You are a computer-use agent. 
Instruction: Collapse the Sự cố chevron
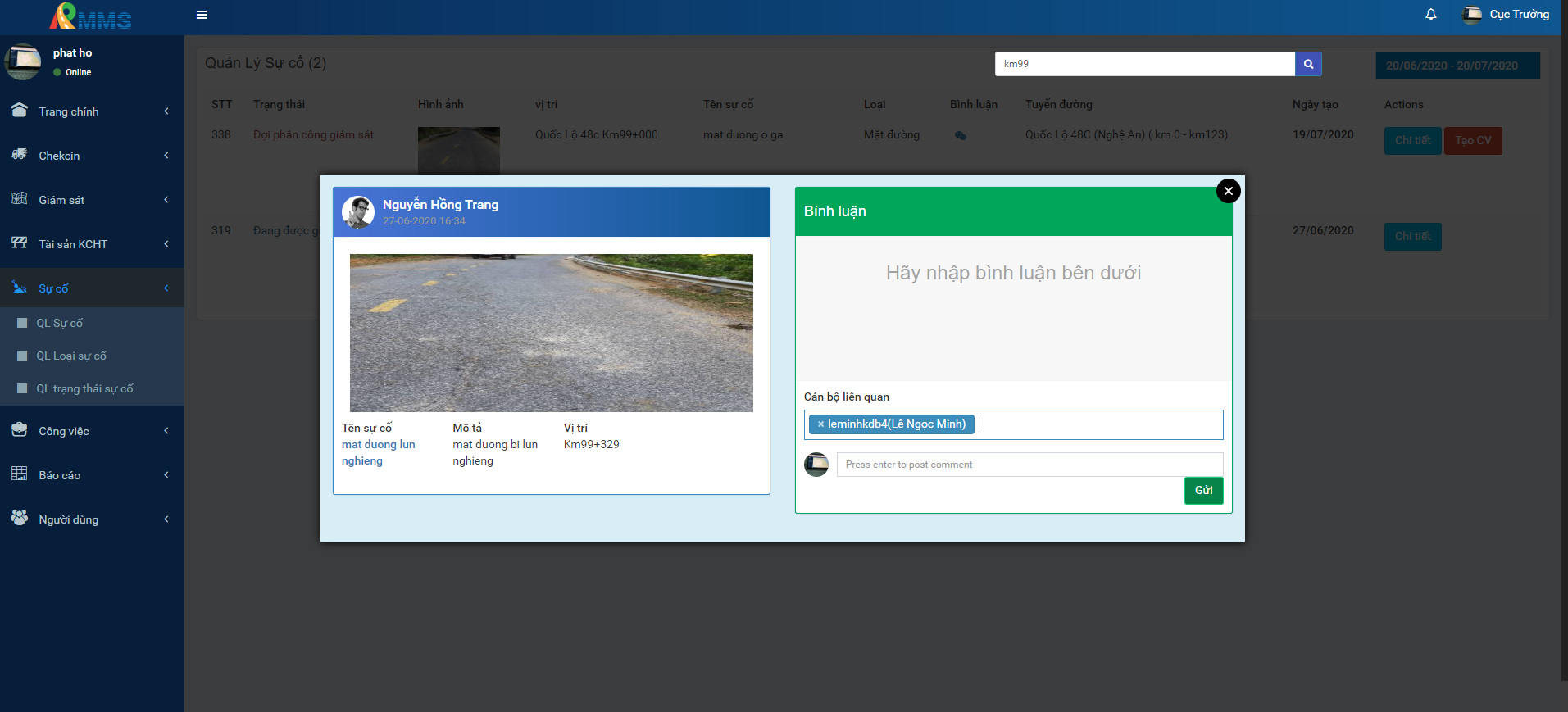[166, 288]
